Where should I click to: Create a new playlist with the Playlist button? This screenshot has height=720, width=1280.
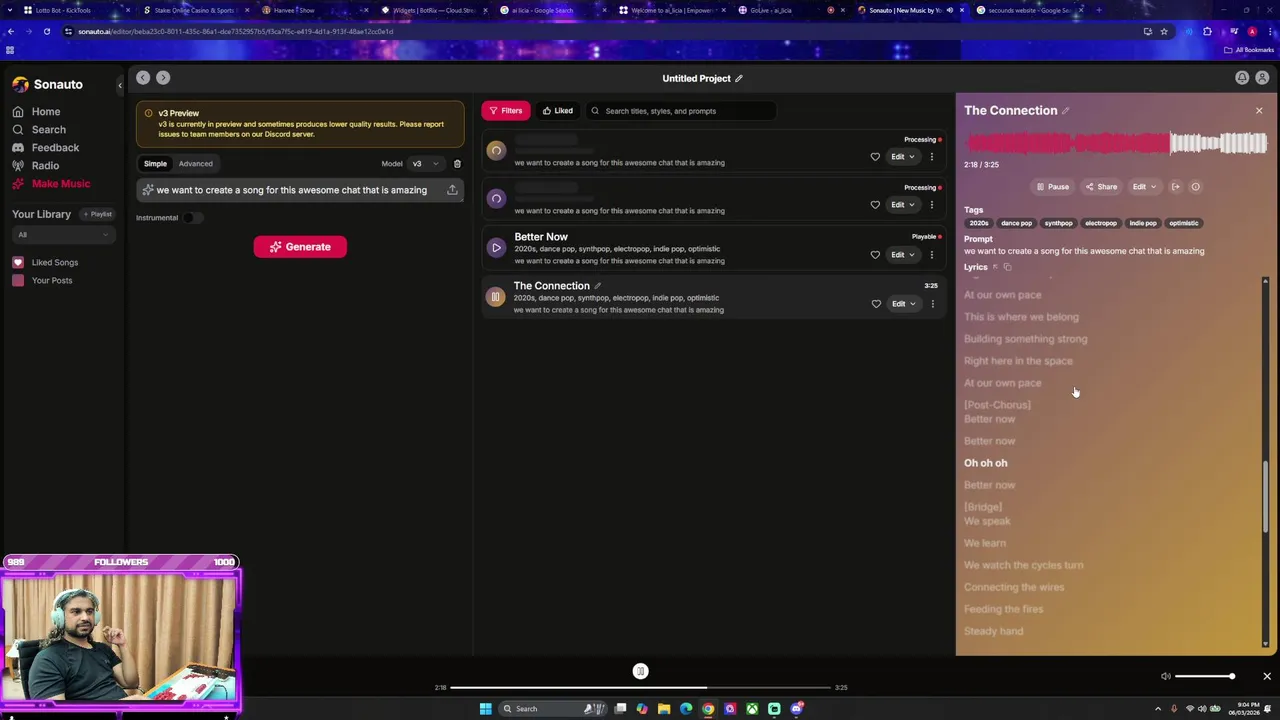tap(98, 214)
